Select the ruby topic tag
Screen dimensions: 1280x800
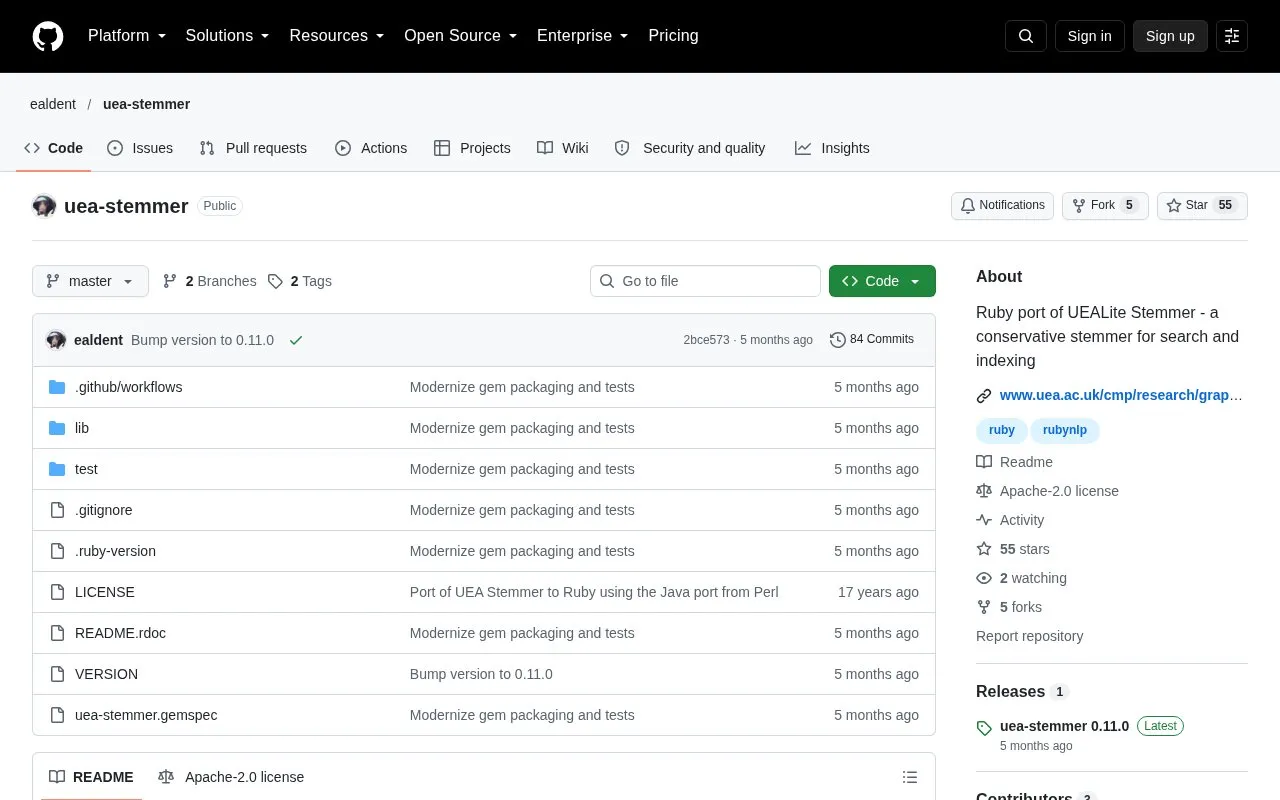pyautogui.click(x=1002, y=430)
